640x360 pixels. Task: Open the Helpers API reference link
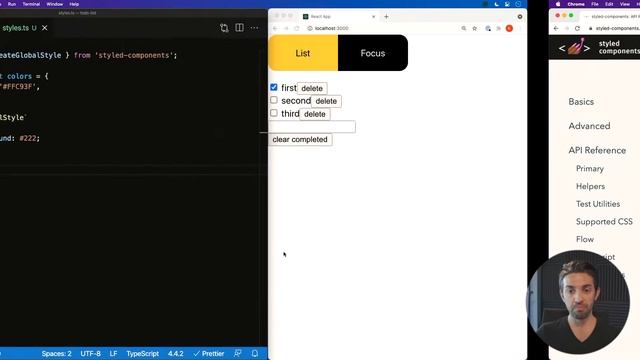pyautogui.click(x=591, y=187)
